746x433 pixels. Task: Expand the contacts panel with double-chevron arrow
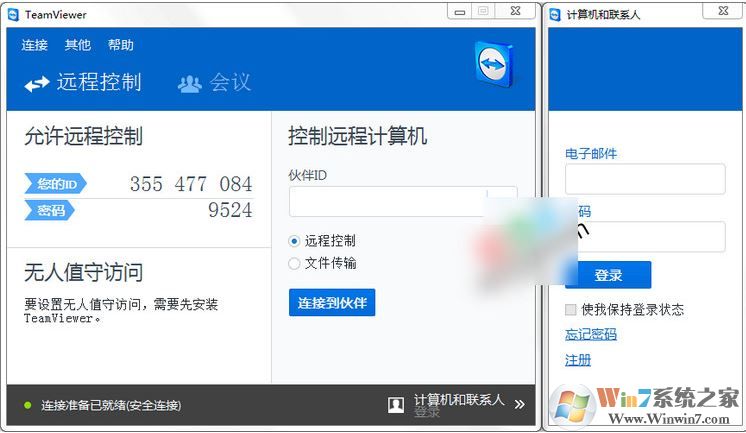click(x=520, y=404)
